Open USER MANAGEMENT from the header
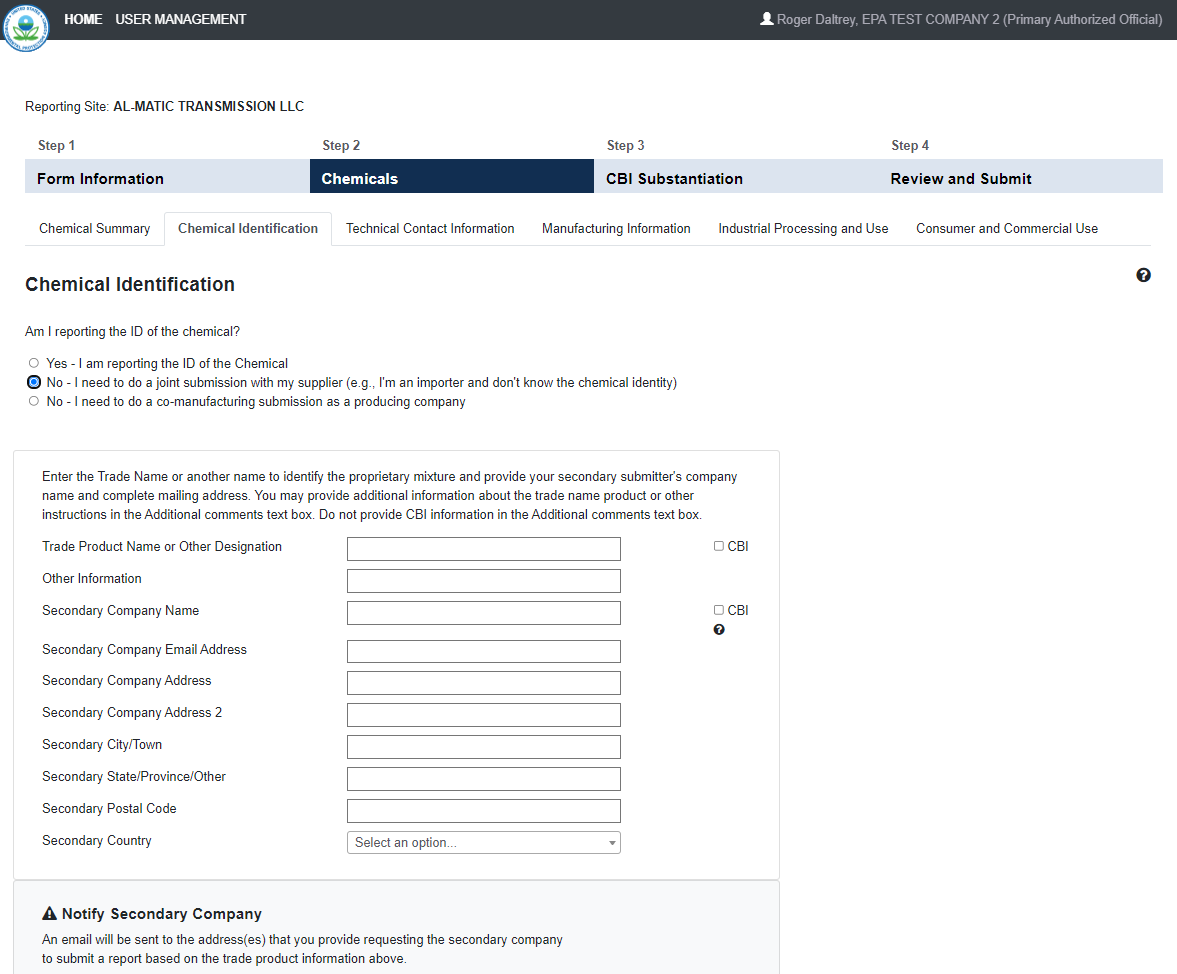The width and height of the screenshot is (1177, 974). point(181,19)
